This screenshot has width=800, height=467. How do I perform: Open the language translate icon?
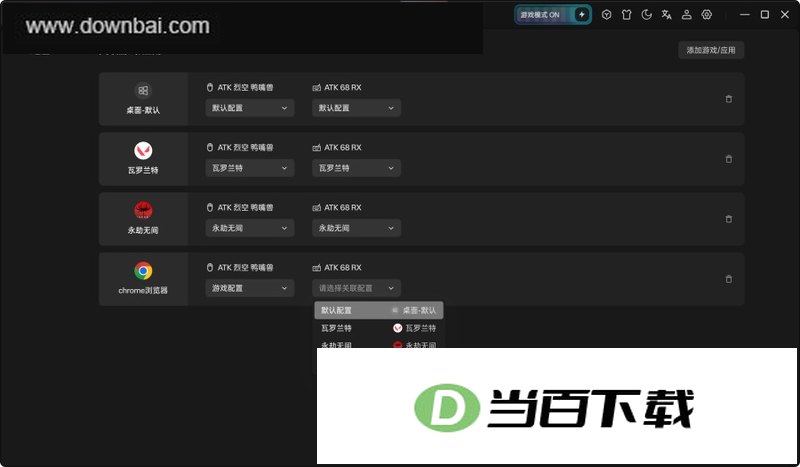click(666, 15)
